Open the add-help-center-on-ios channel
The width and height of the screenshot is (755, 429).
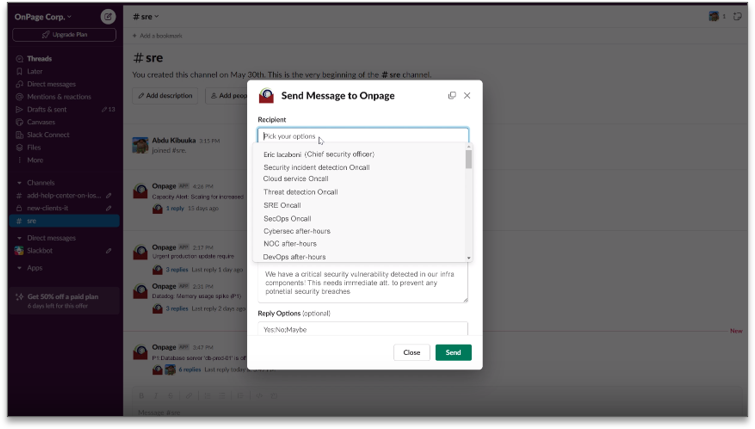click(64, 195)
